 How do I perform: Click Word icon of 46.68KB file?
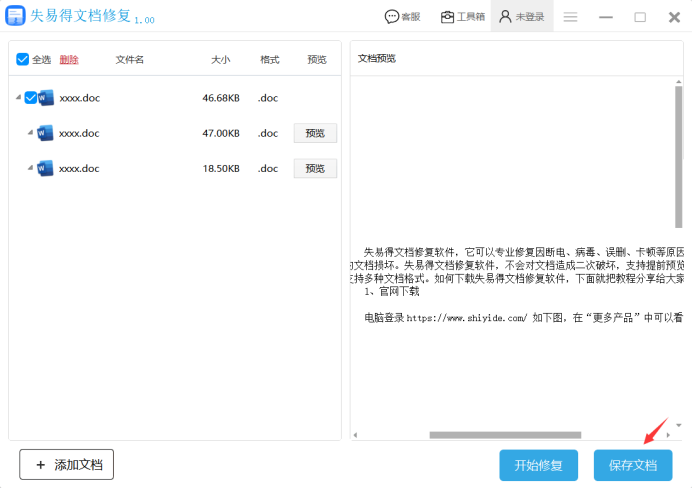[x=46, y=98]
